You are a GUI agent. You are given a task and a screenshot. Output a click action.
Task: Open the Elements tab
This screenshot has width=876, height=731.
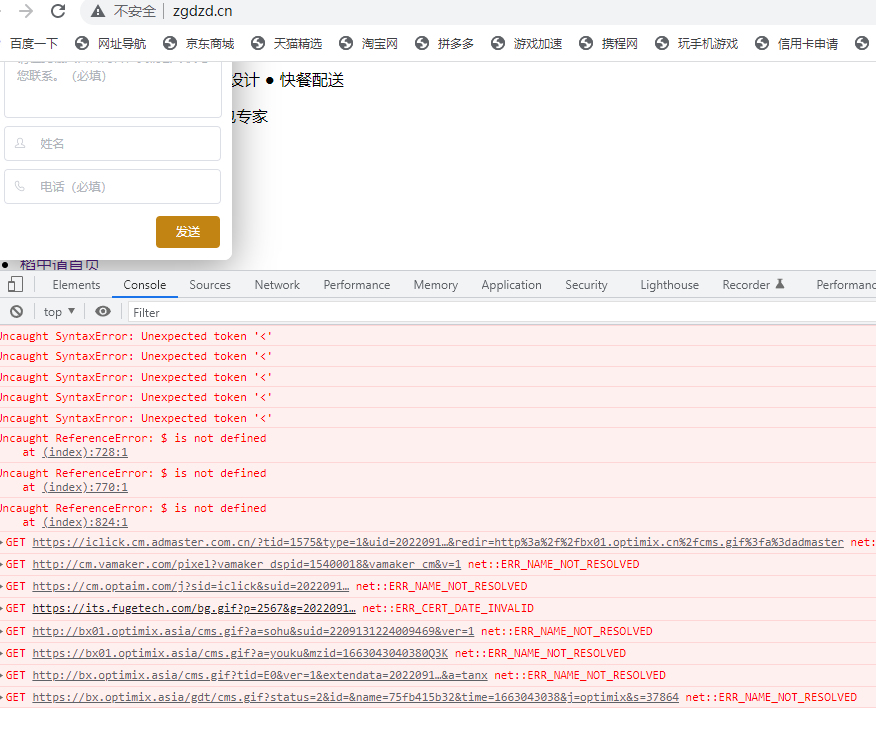[77, 285]
